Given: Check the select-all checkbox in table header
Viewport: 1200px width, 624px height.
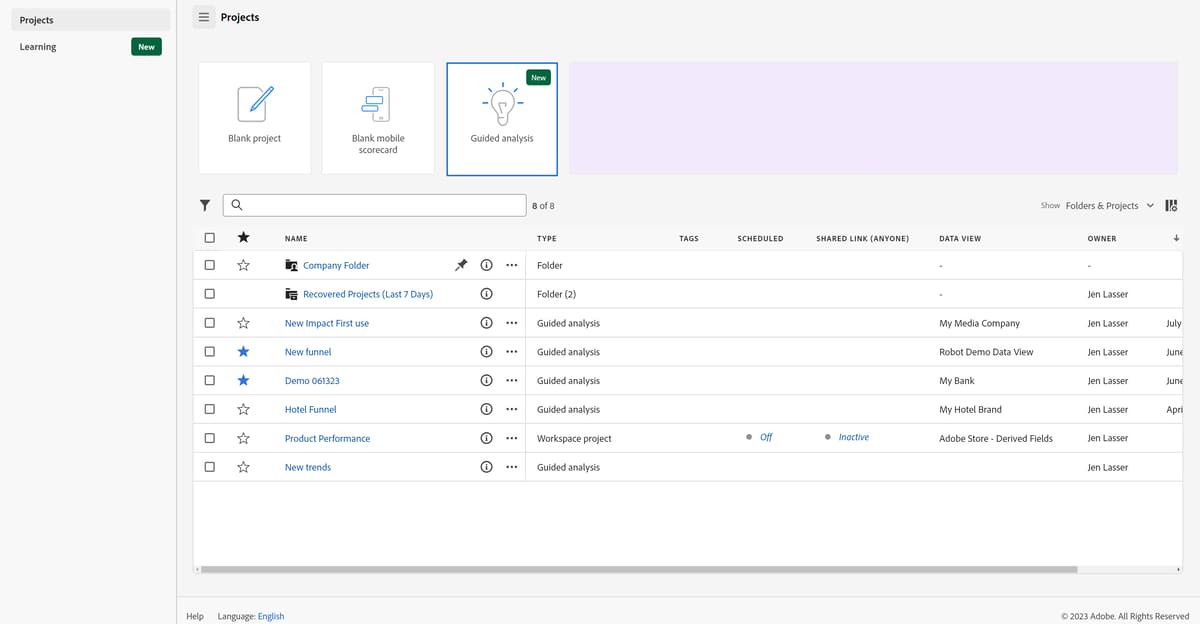Looking at the screenshot, I should click(x=209, y=237).
